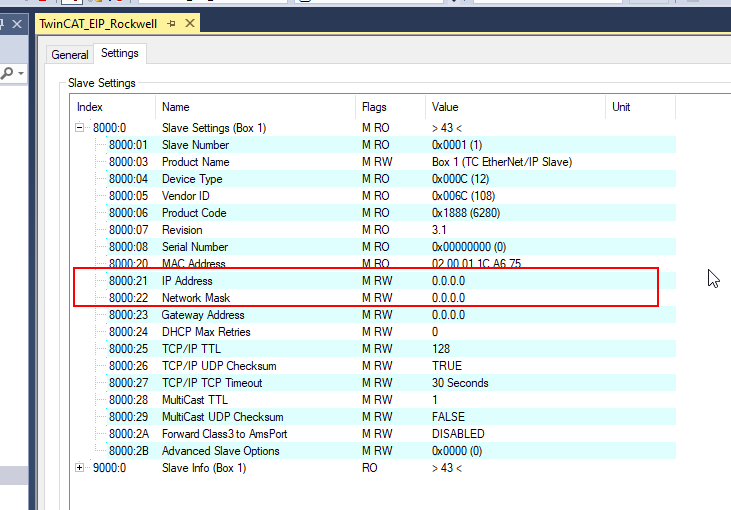The width and height of the screenshot is (731, 510).
Task: Collapse the 8000:0 Slave Settings node
Action: pos(80,127)
